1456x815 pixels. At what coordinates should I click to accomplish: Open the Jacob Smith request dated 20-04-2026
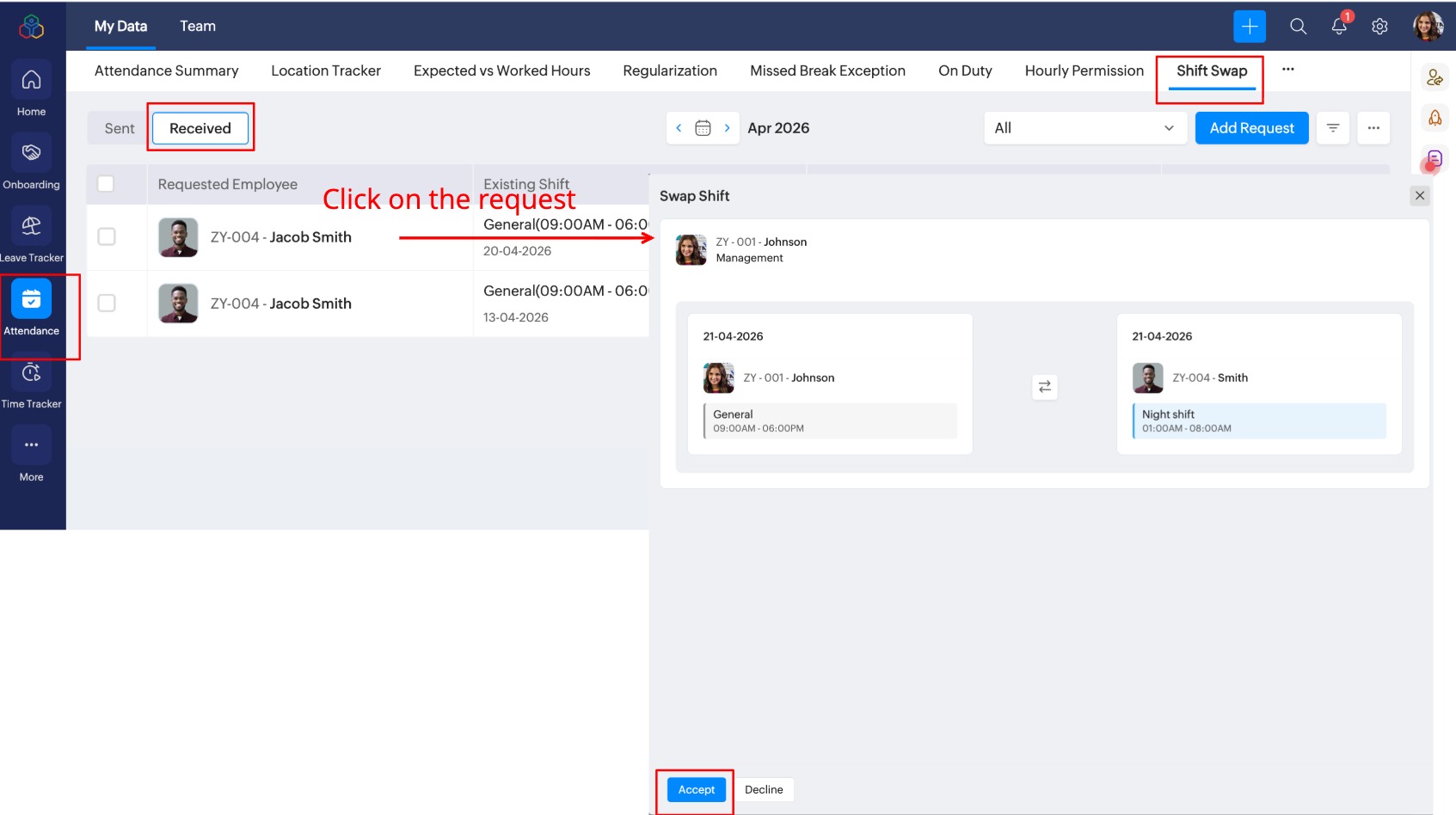(368, 237)
